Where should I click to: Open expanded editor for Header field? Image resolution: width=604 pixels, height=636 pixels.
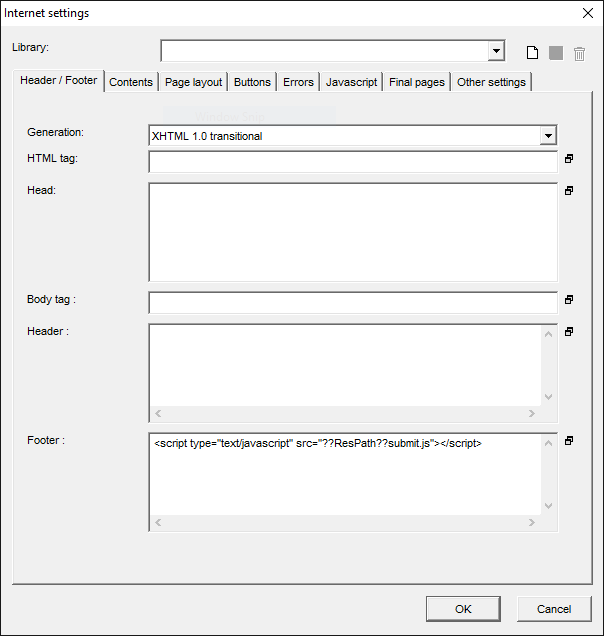569,331
